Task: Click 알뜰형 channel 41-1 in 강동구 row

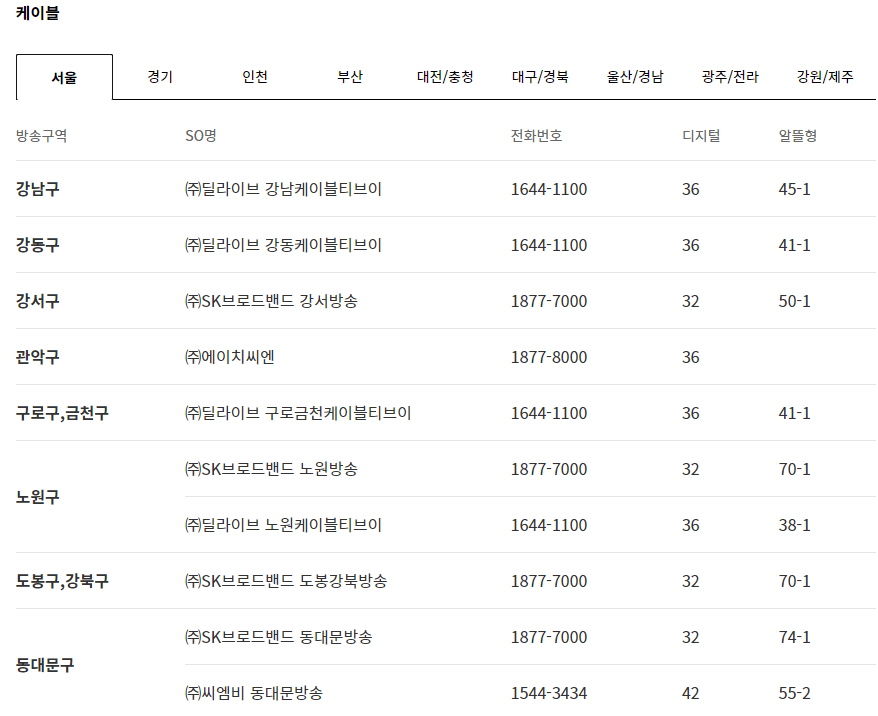Action: 794,245
